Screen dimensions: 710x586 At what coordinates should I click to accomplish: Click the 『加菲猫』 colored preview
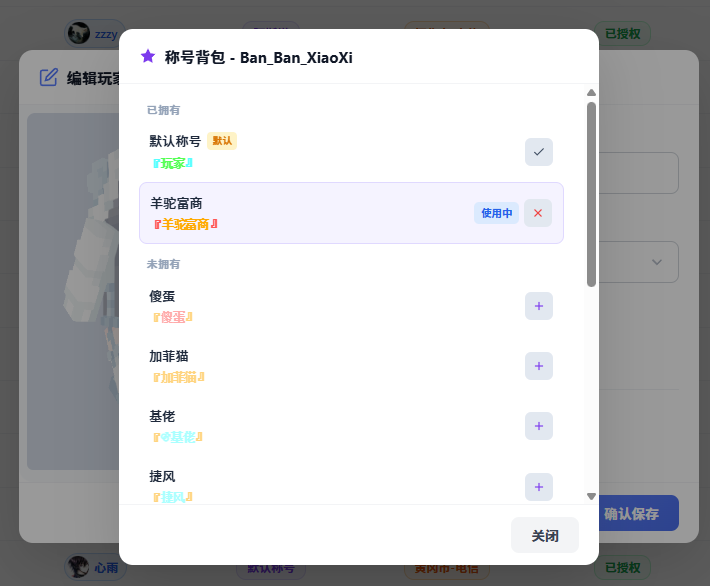click(179, 377)
